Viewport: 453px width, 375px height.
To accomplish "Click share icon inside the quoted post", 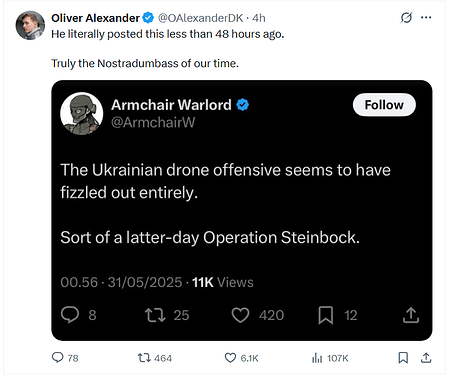I will point(411,315).
